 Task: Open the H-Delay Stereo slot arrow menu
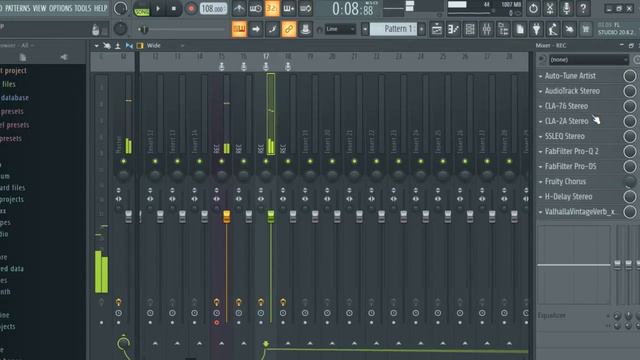point(540,197)
